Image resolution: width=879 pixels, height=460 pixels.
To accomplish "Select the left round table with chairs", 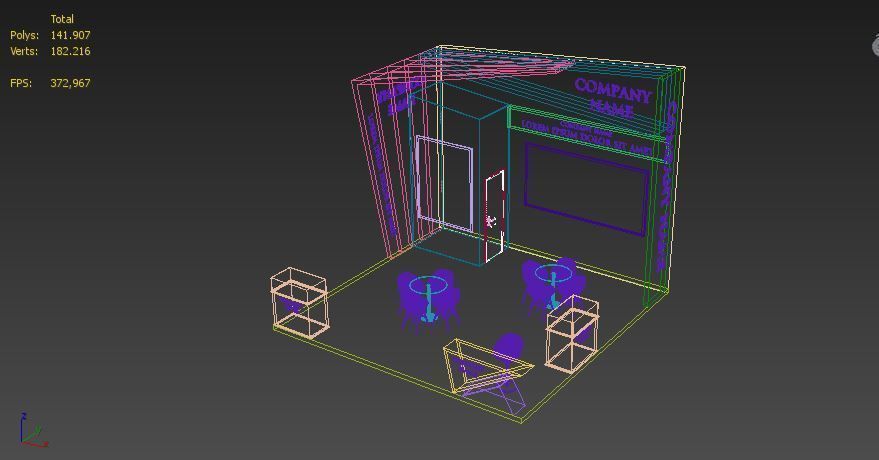I will pyautogui.click(x=429, y=300).
